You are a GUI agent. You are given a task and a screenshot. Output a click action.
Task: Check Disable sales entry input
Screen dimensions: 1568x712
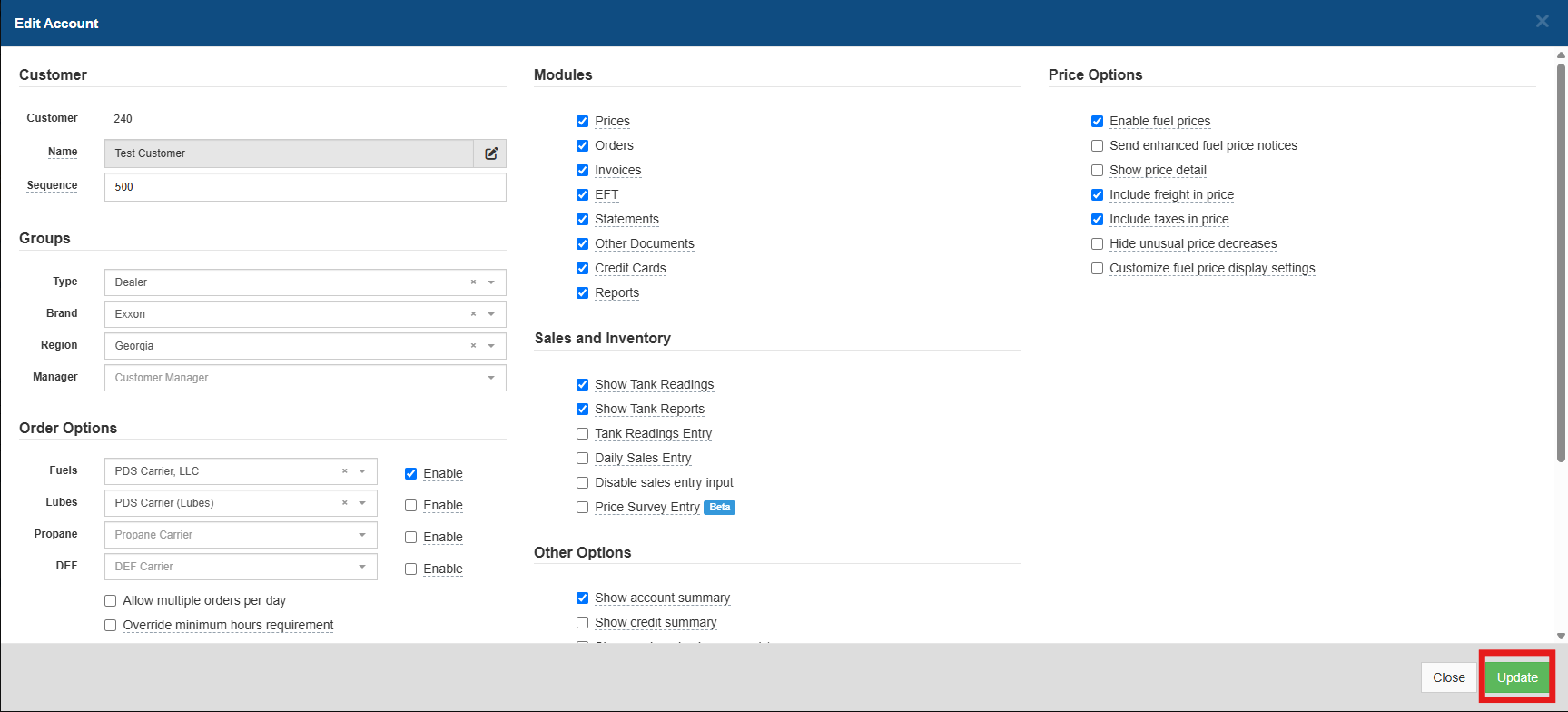582,483
